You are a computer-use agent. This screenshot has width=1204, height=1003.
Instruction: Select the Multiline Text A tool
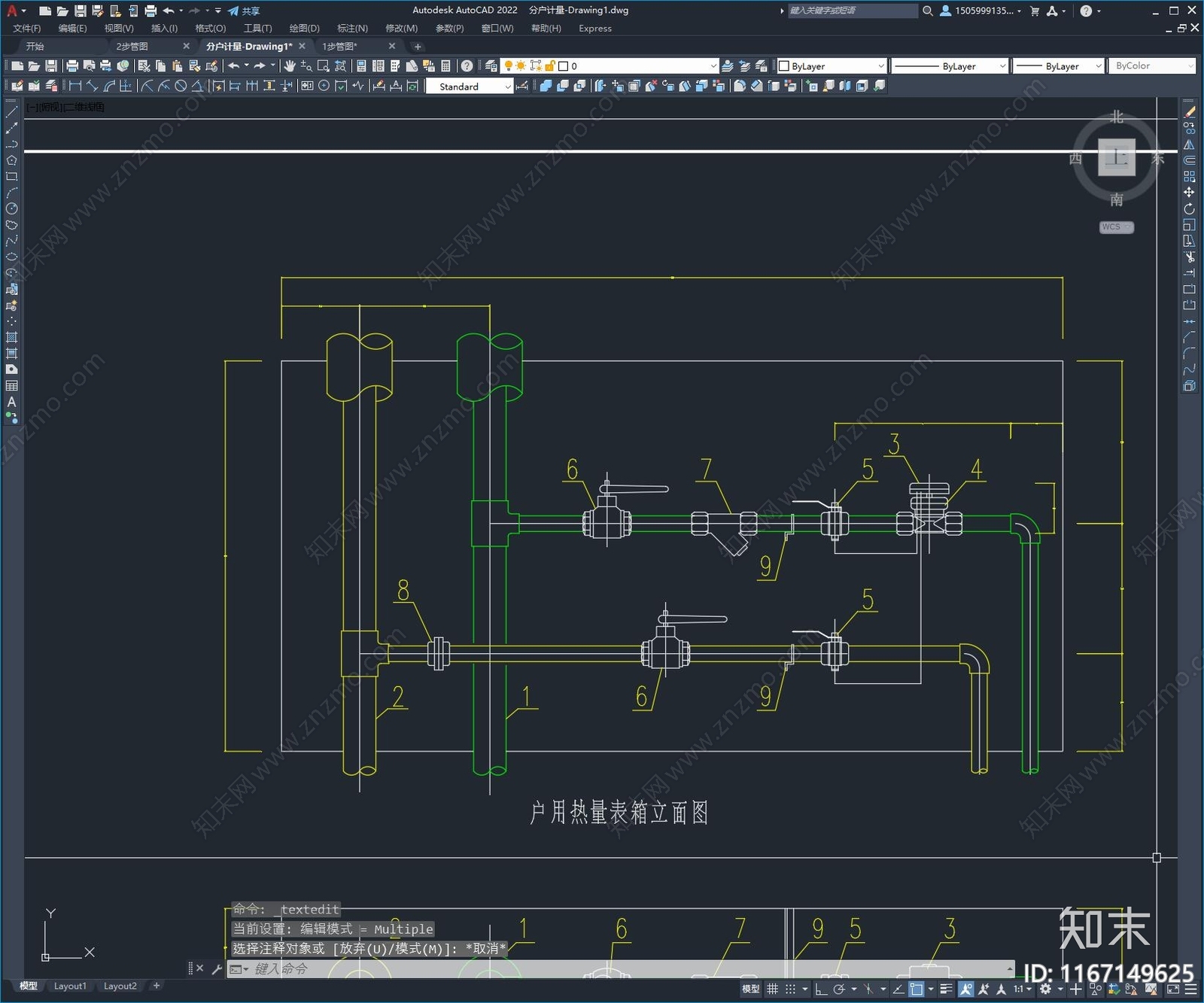pyautogui.click(x=11, y=402)
